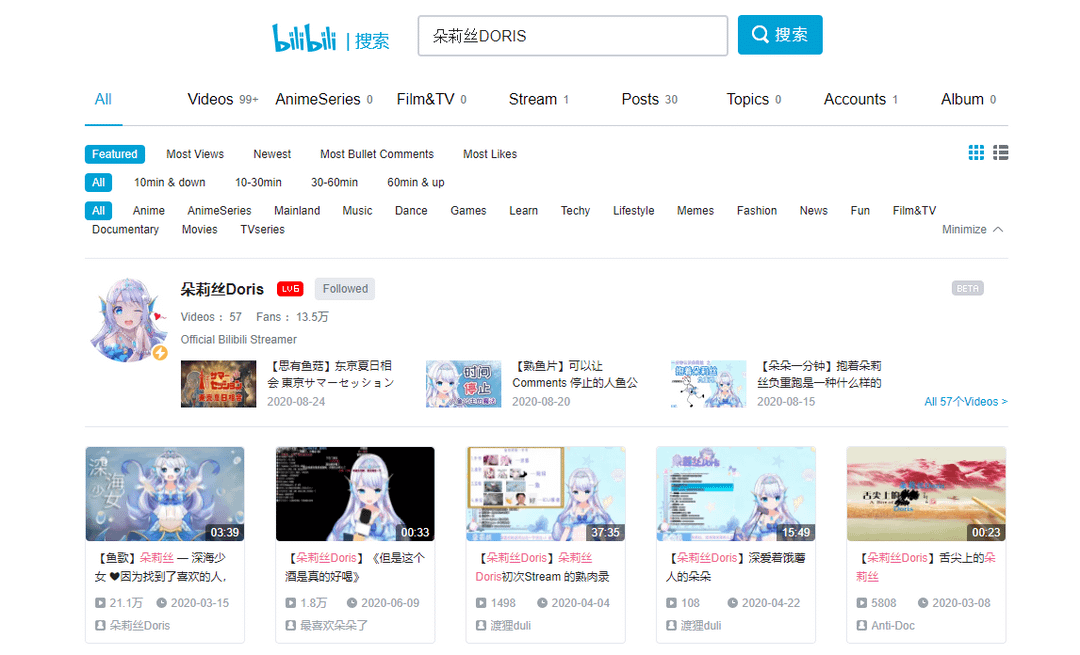1080x655 pixels.
Task: Click the BETA badge
Action: pyautogui.click(x=966, y=287)
